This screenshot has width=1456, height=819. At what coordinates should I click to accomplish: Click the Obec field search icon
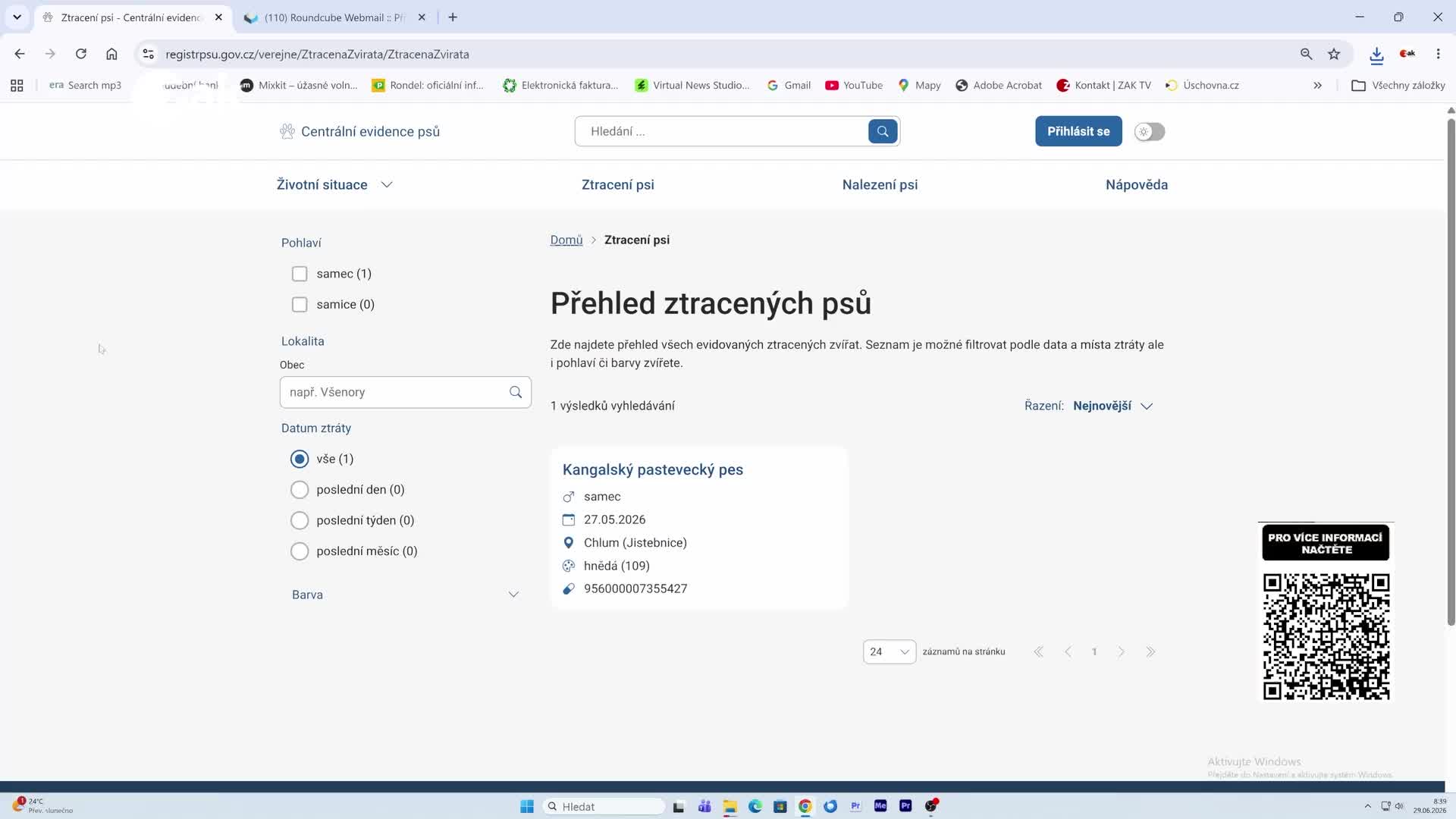coord(516,392)
